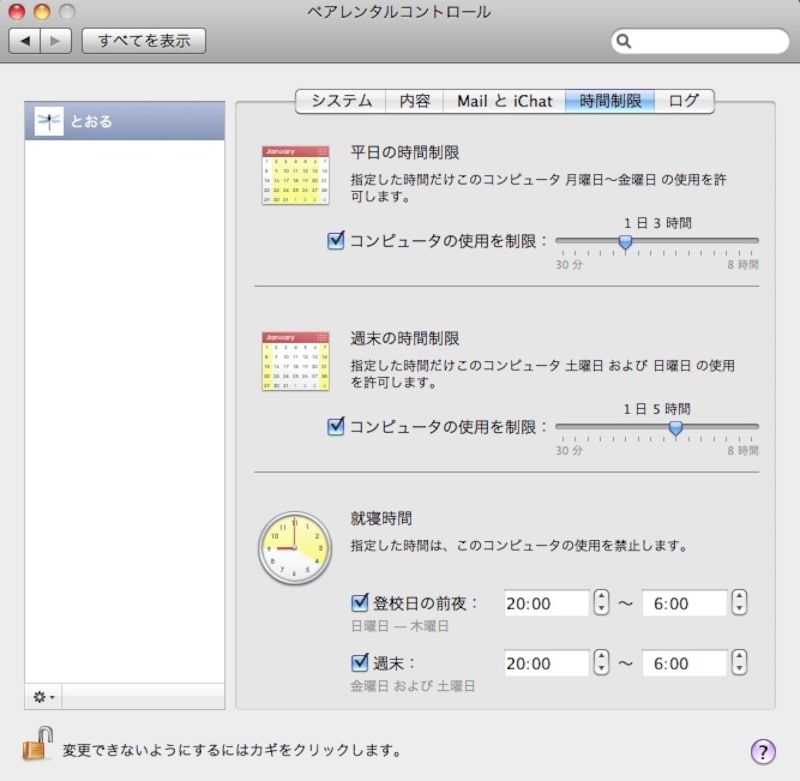
Task: Click the bedtime clock icon
Action: click(x=294, y=548)
